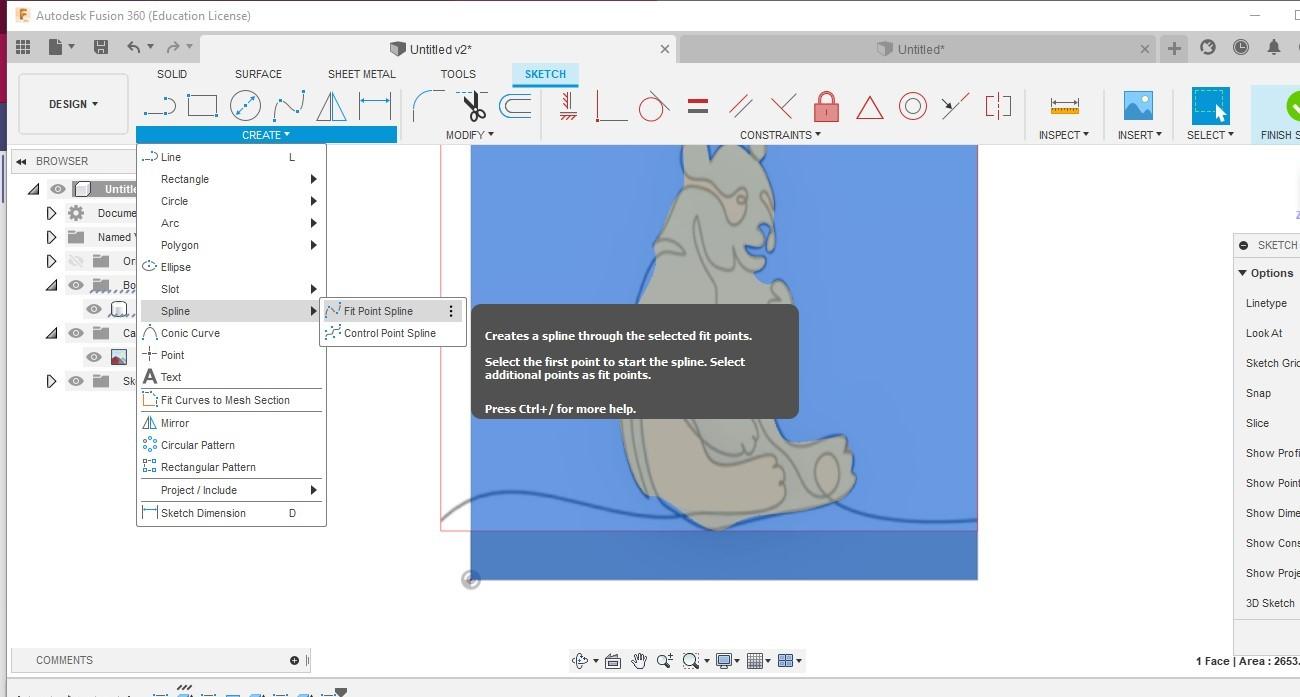Screen dimensions: 1300x697
Task: Apply the Symmetry constraint icon
Action: click(998, 105)
